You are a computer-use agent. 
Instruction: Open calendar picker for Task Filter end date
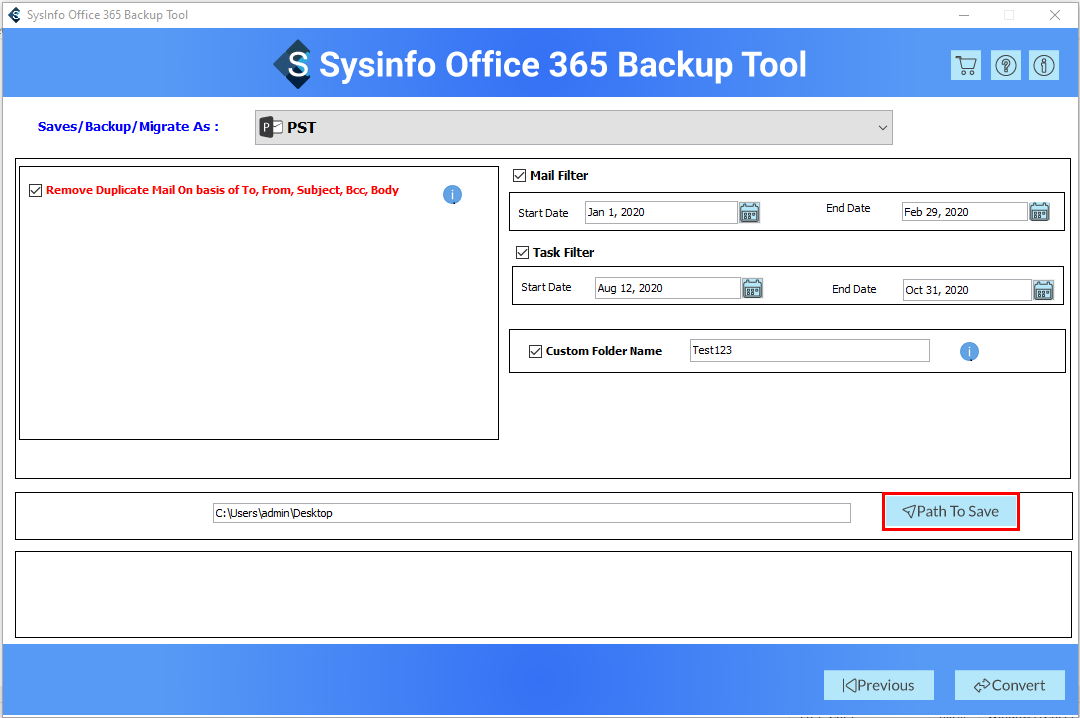[1043, 290]
